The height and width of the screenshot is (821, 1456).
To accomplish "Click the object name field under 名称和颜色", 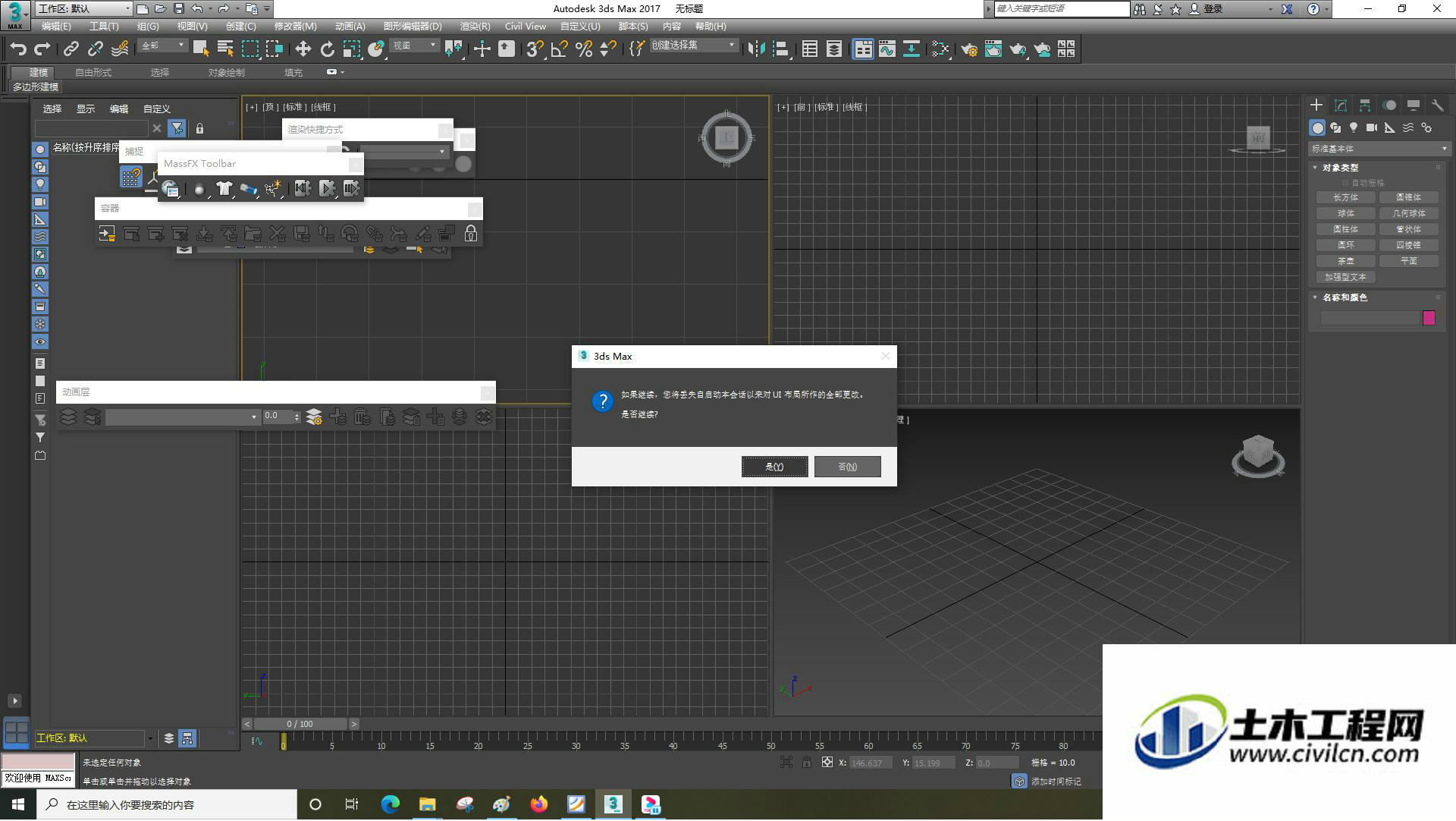I will pos(1370,318).
